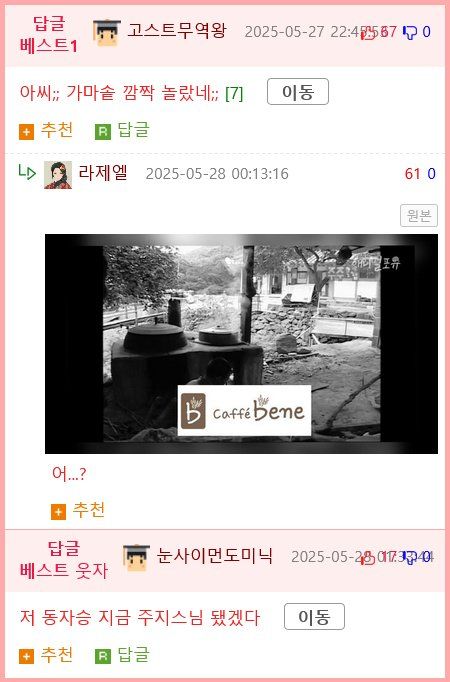Click the orange plus icon under last comment
This screenshot has width=450, height=682.
click(27, 656)
